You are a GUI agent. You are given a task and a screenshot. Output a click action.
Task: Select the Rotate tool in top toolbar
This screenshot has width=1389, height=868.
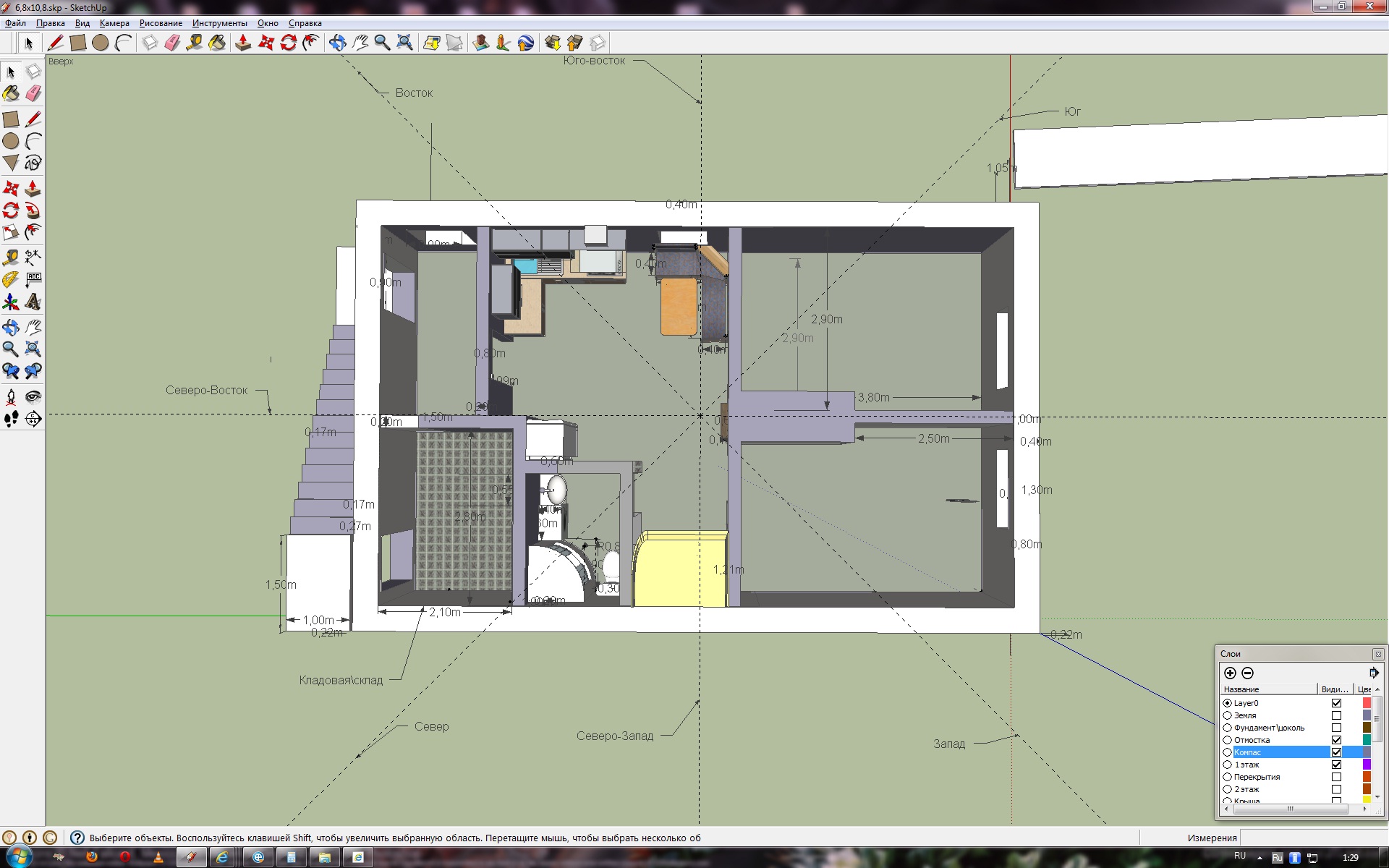289,43
